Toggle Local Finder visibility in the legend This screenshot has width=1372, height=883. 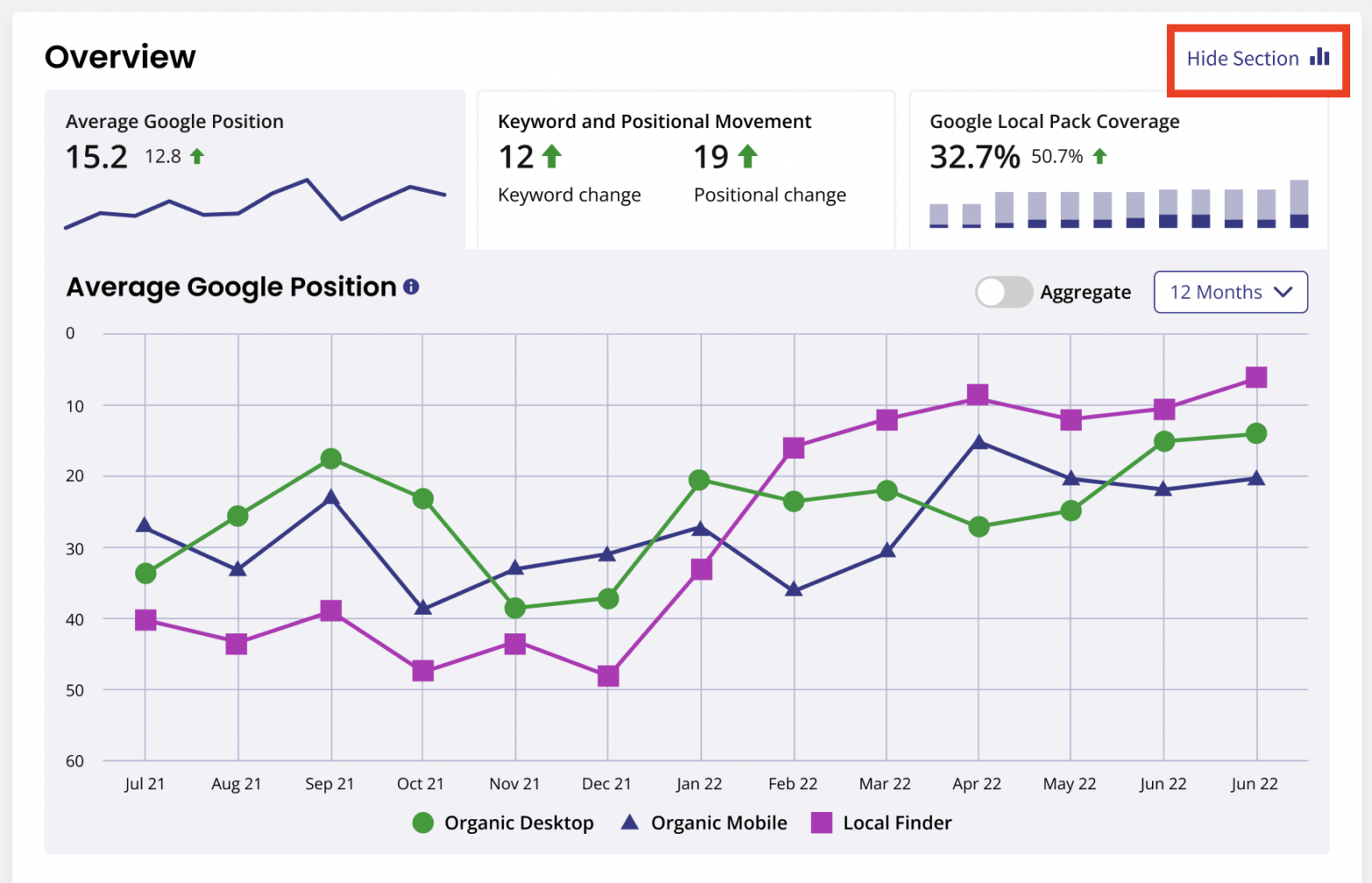896,822
